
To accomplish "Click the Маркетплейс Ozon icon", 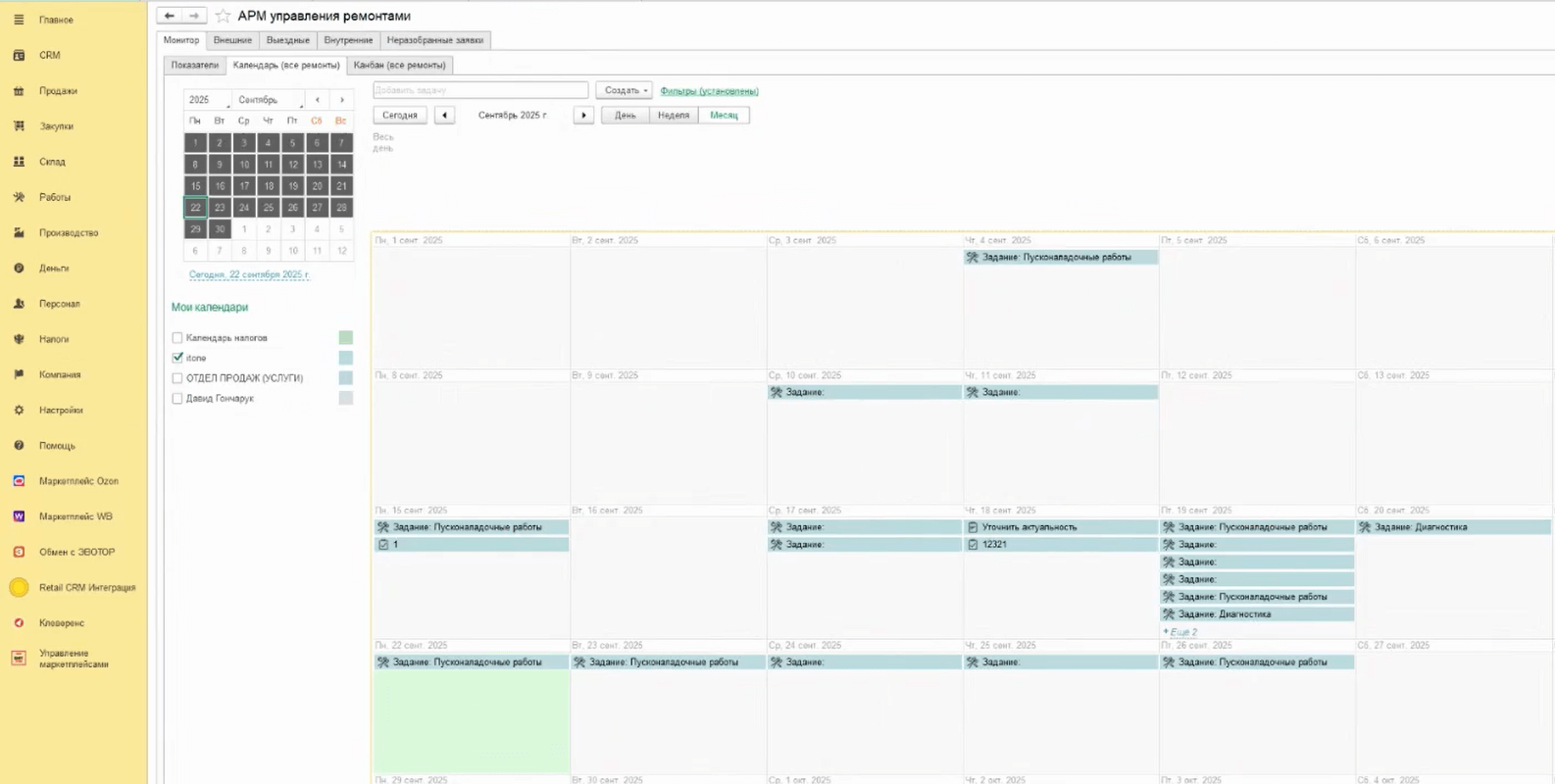I will pos(19,481).
